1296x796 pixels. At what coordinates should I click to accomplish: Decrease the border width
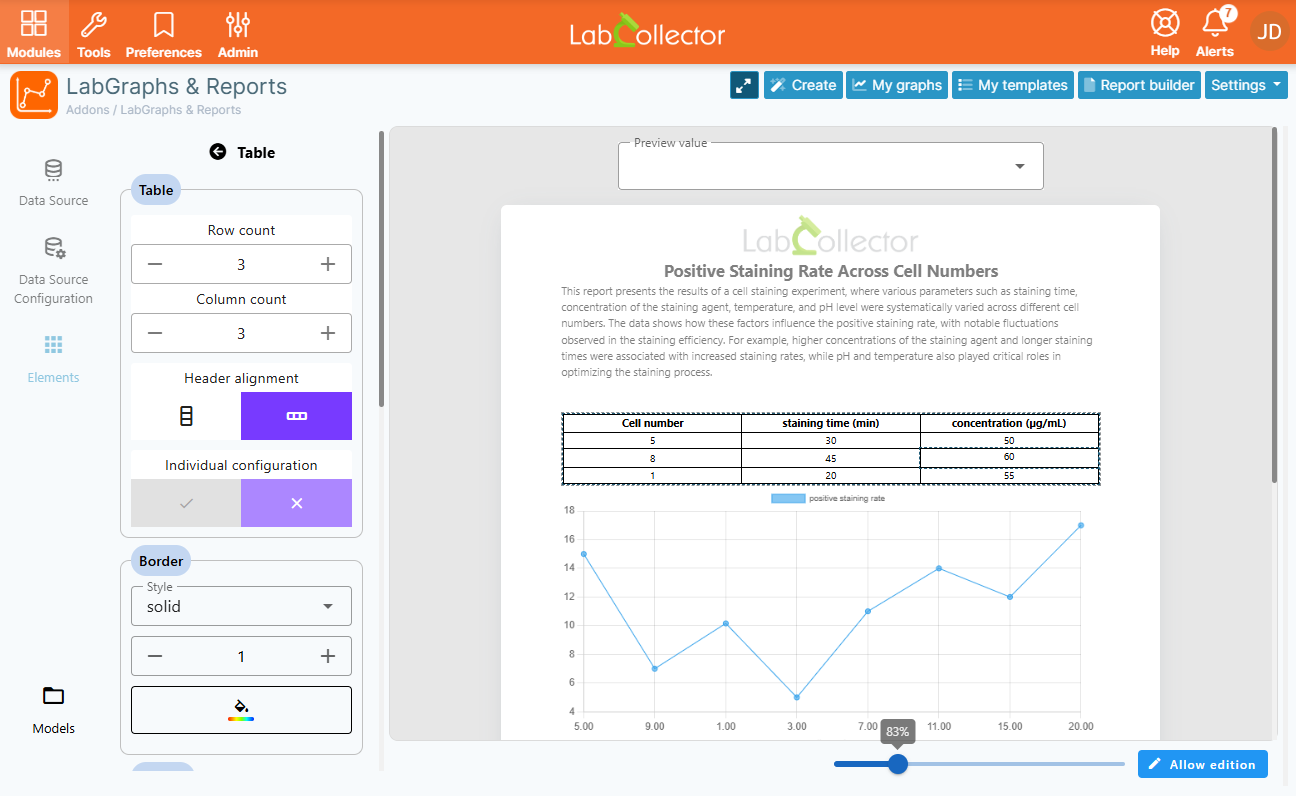click(155, 656)
